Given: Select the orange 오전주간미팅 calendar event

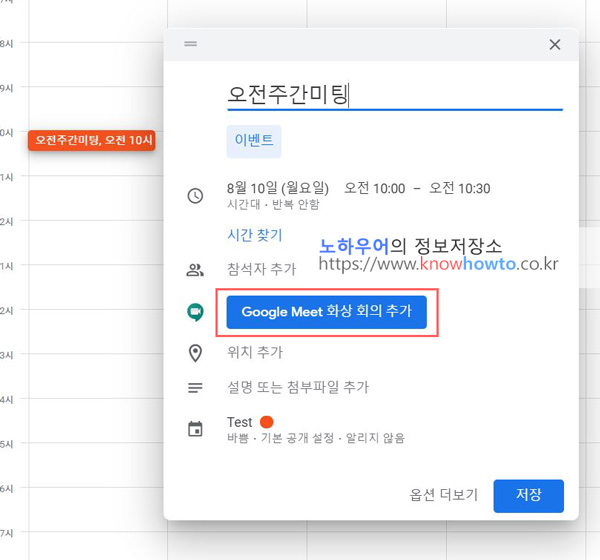Looking at the screenshot, I should pos(91,140).
